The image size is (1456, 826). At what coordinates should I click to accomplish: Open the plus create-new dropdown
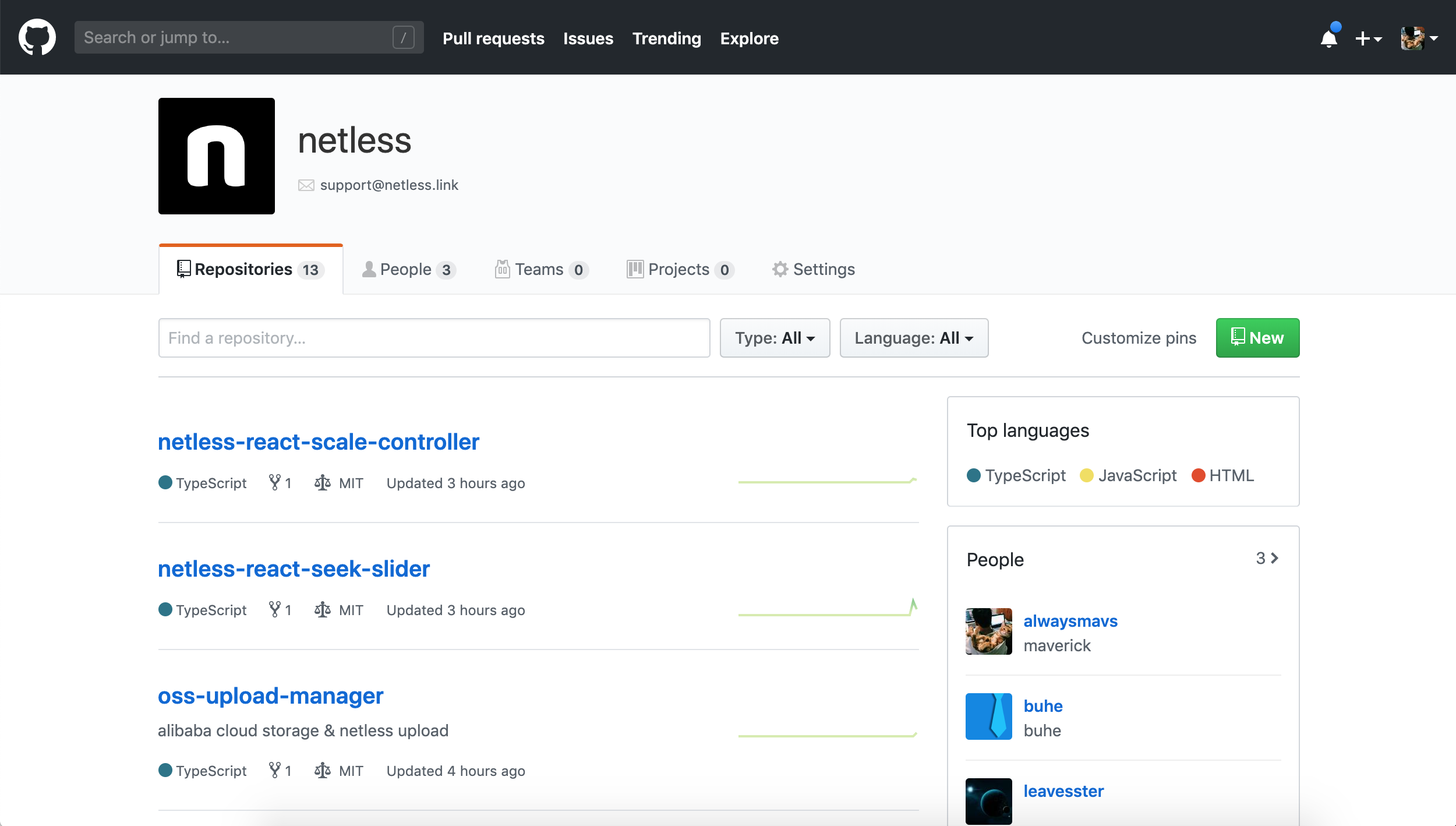[1368, 38]
